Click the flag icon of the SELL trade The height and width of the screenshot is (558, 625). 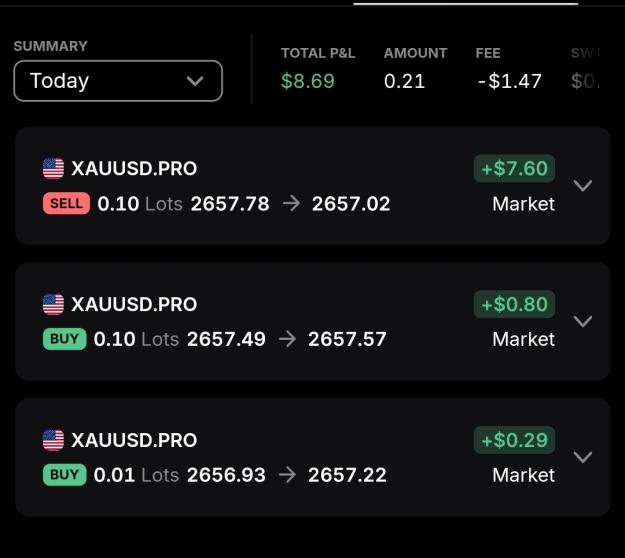(x=53, y=169)
